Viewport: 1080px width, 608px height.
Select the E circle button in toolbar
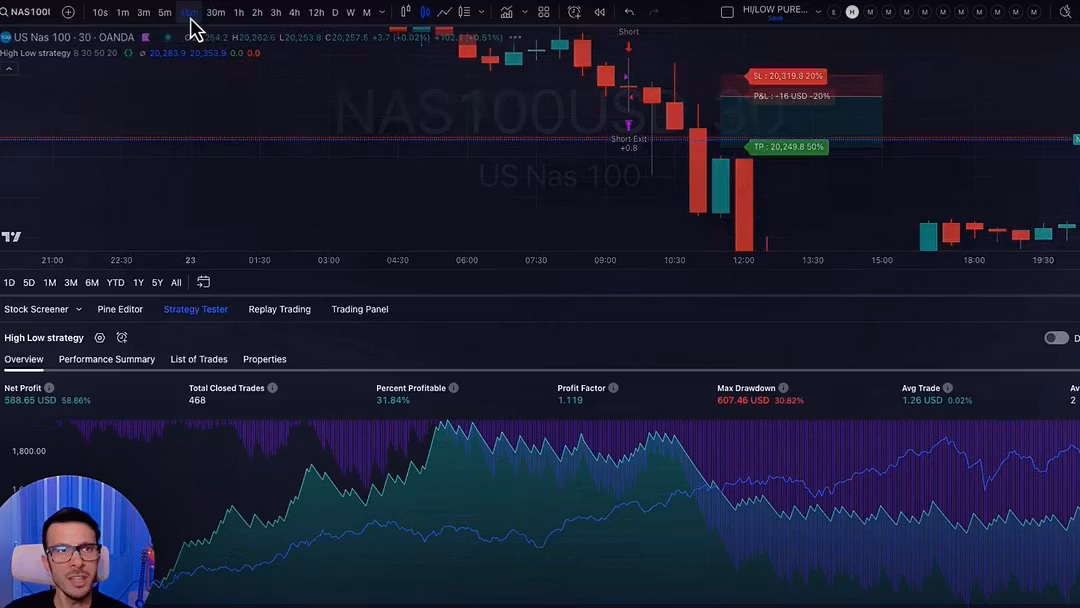(834, 12)
